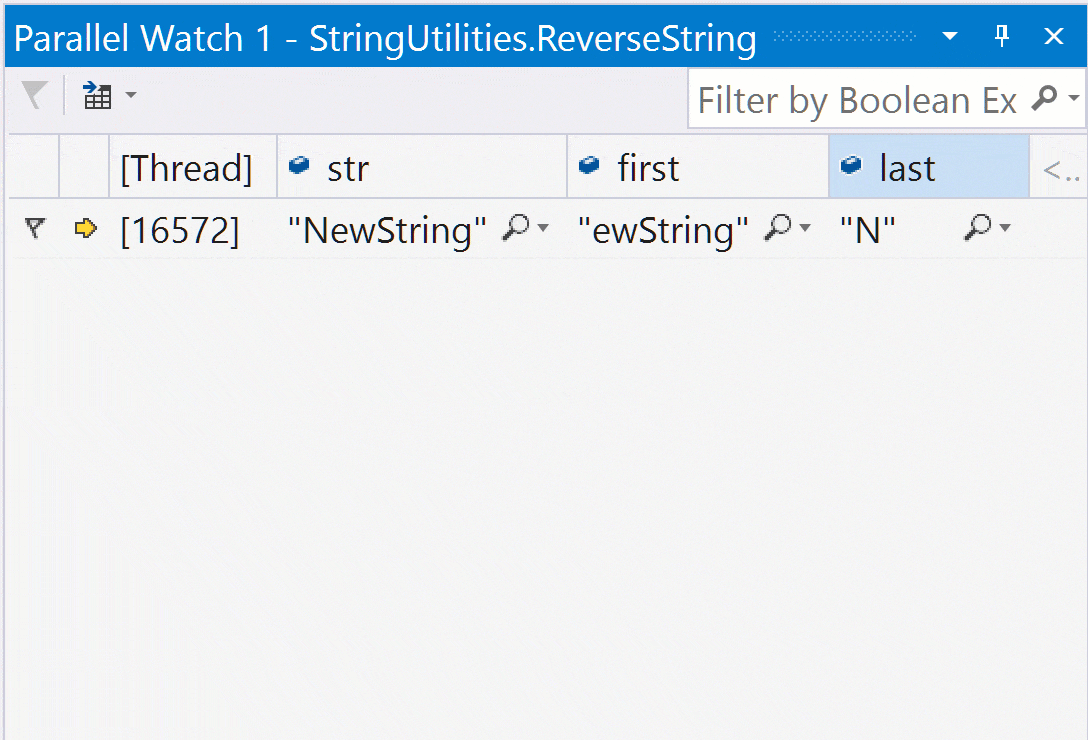Open the dropdown arrow beside the export icon
Viewport: 1088px width, 740px height.
click(131, 97)
